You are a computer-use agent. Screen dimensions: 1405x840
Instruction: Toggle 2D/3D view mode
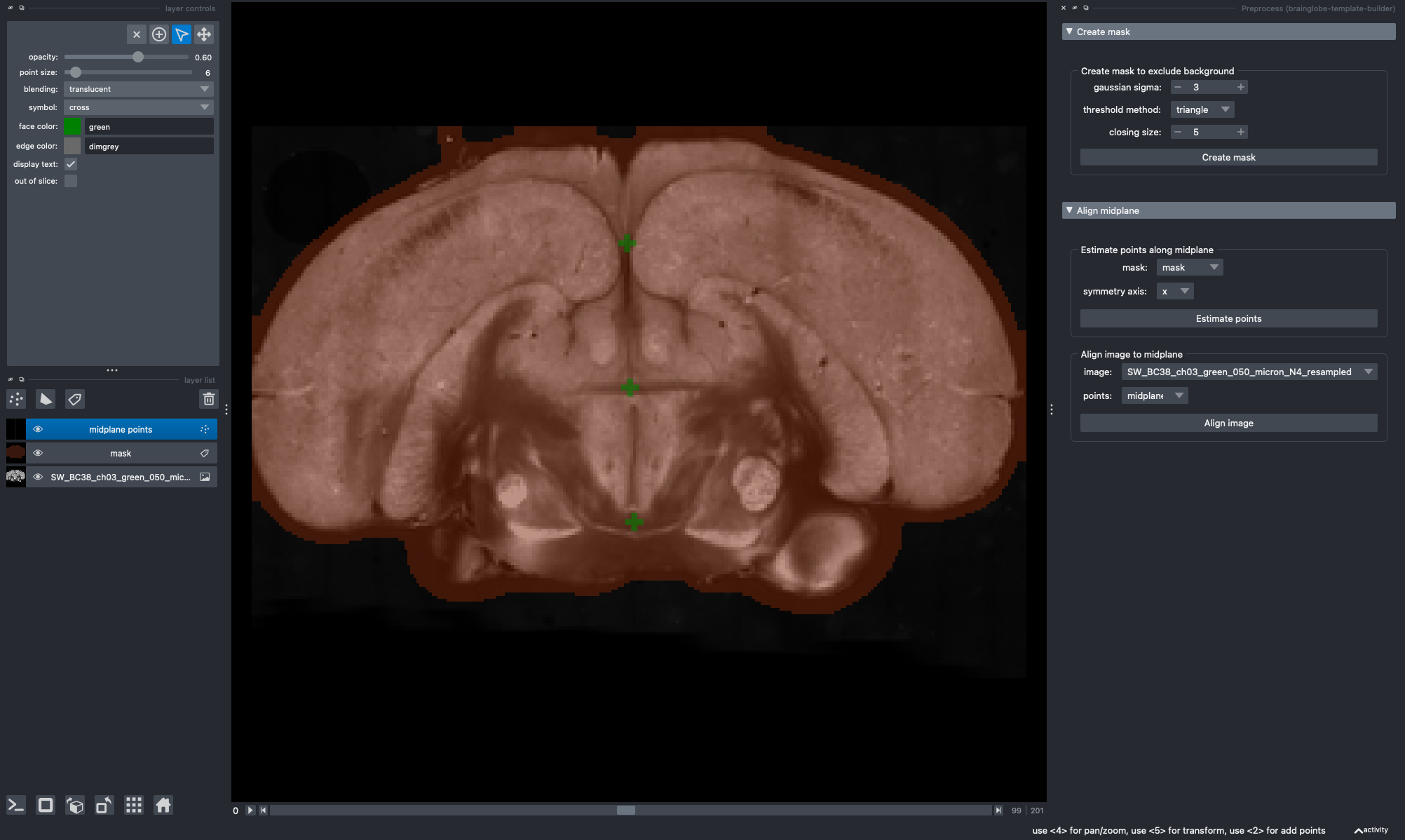click(x=46, y=805)
